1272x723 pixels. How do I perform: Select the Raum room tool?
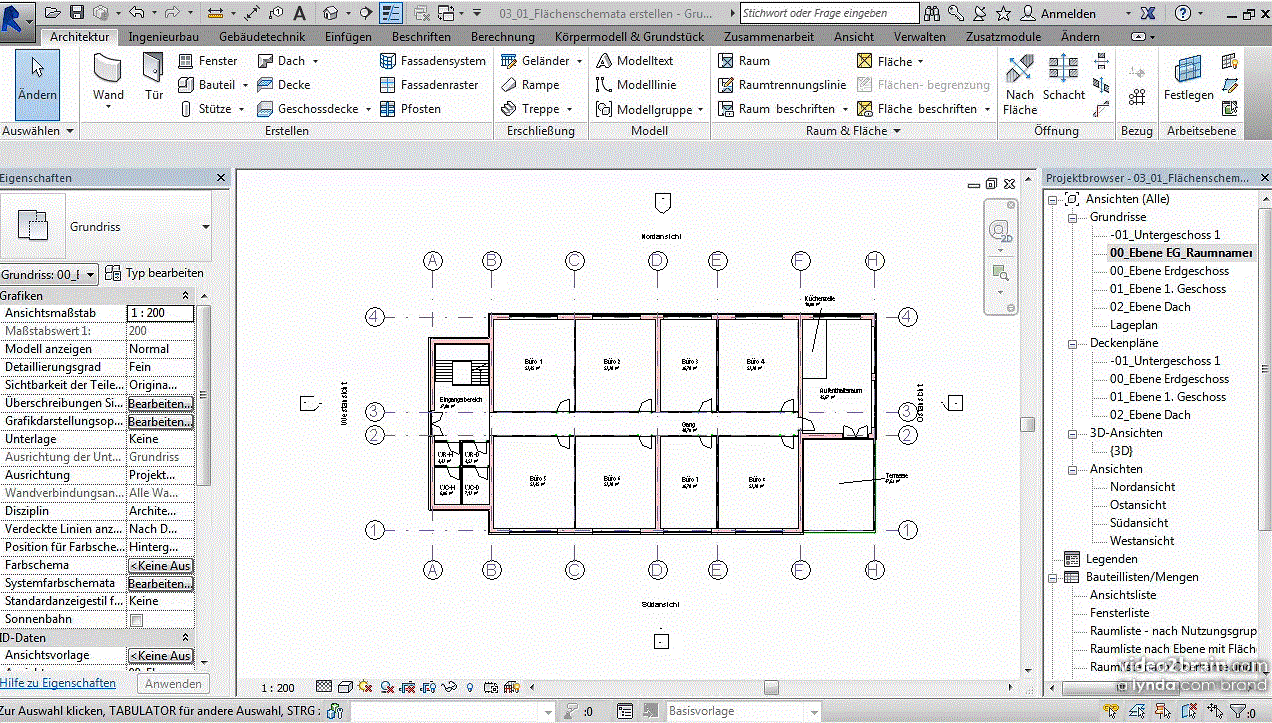pos(744,61)
